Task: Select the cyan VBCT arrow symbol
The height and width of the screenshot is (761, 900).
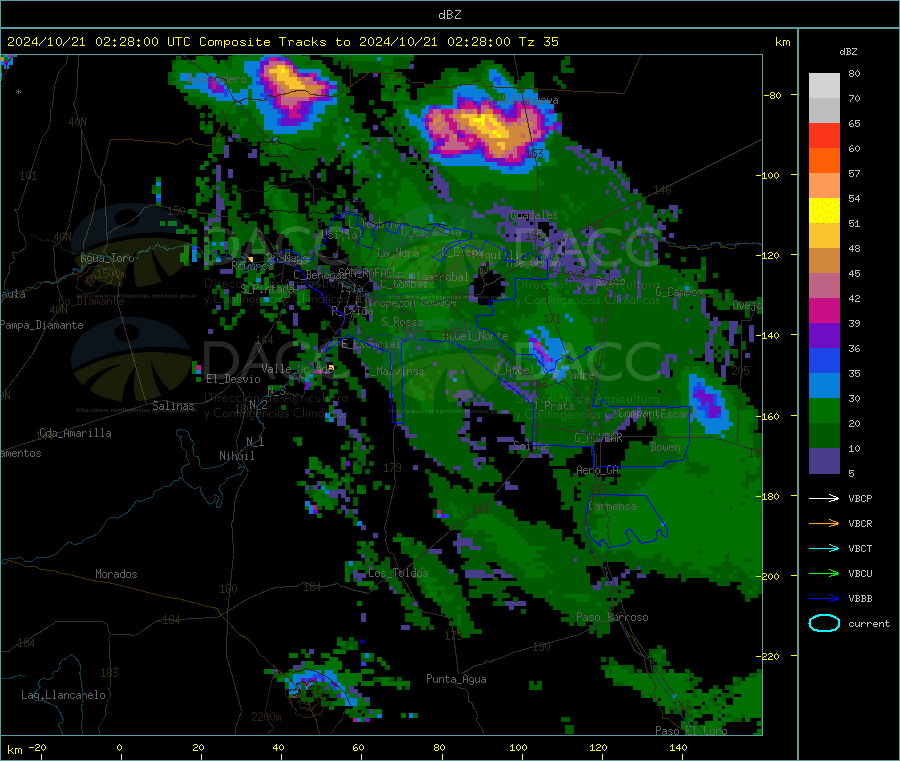Action: coord(824,548)
